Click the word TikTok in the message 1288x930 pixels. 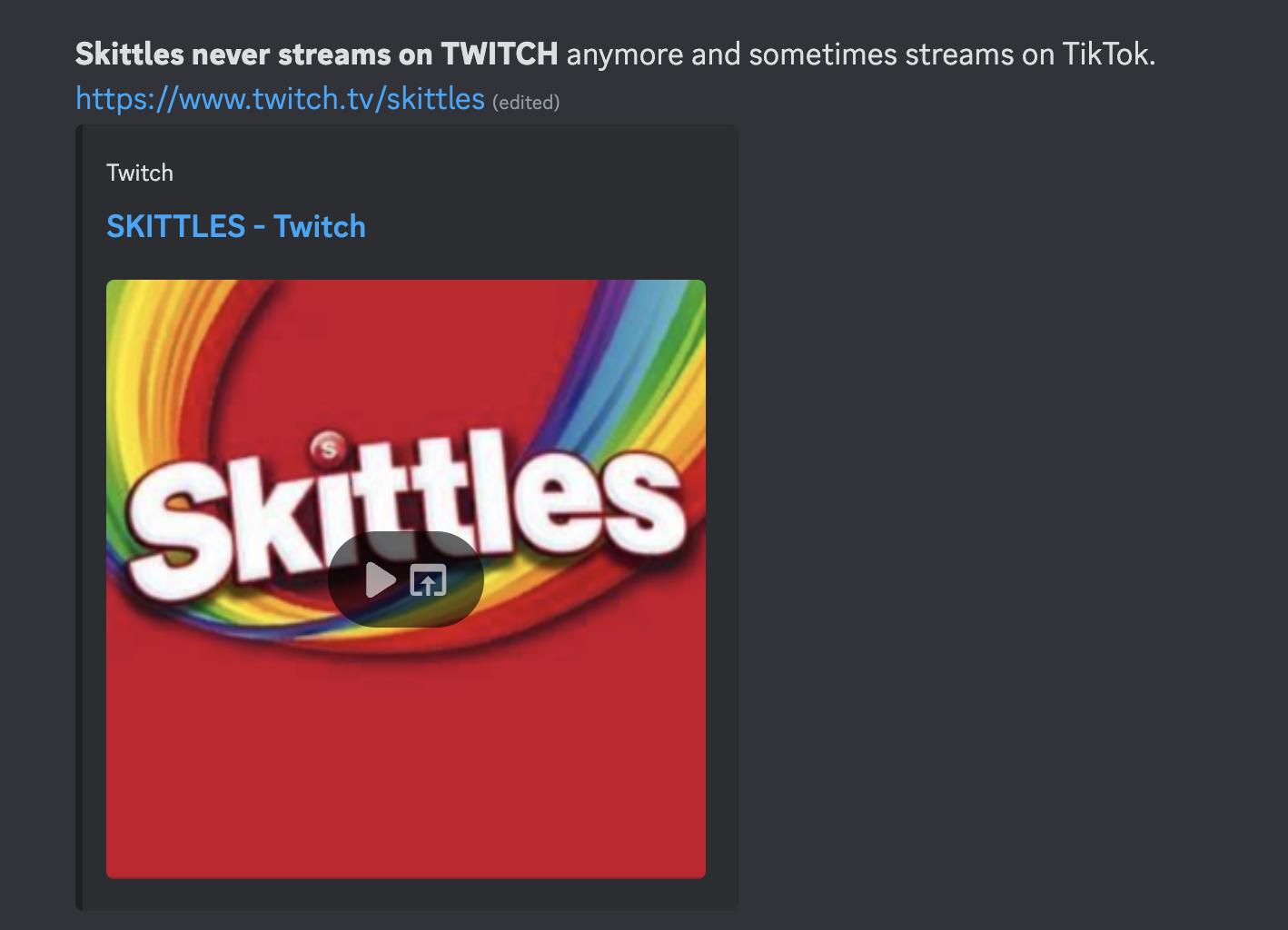(x=1105, y=54)
